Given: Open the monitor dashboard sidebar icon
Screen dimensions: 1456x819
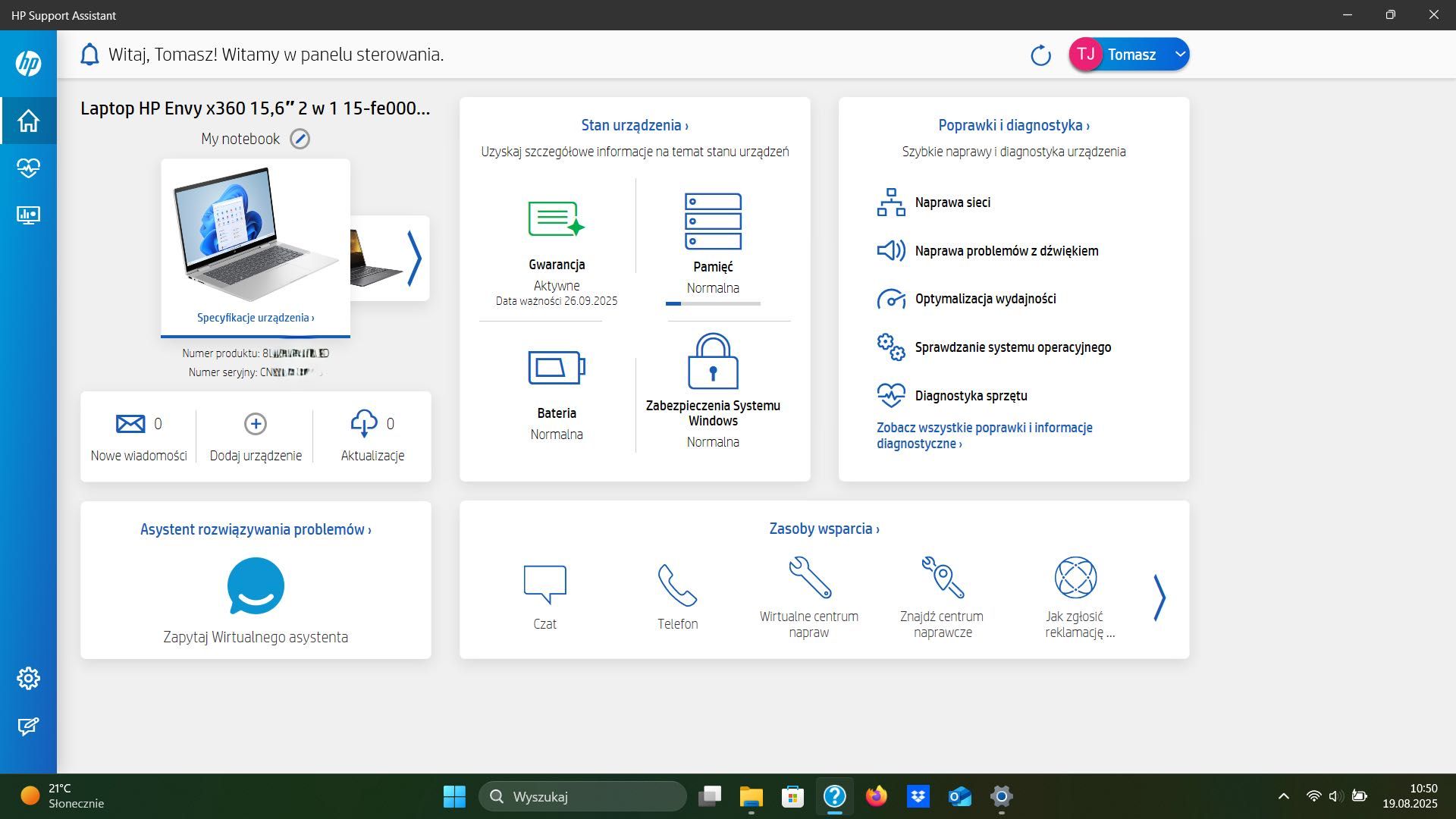Looking at the screenshot, I should 28,215.
